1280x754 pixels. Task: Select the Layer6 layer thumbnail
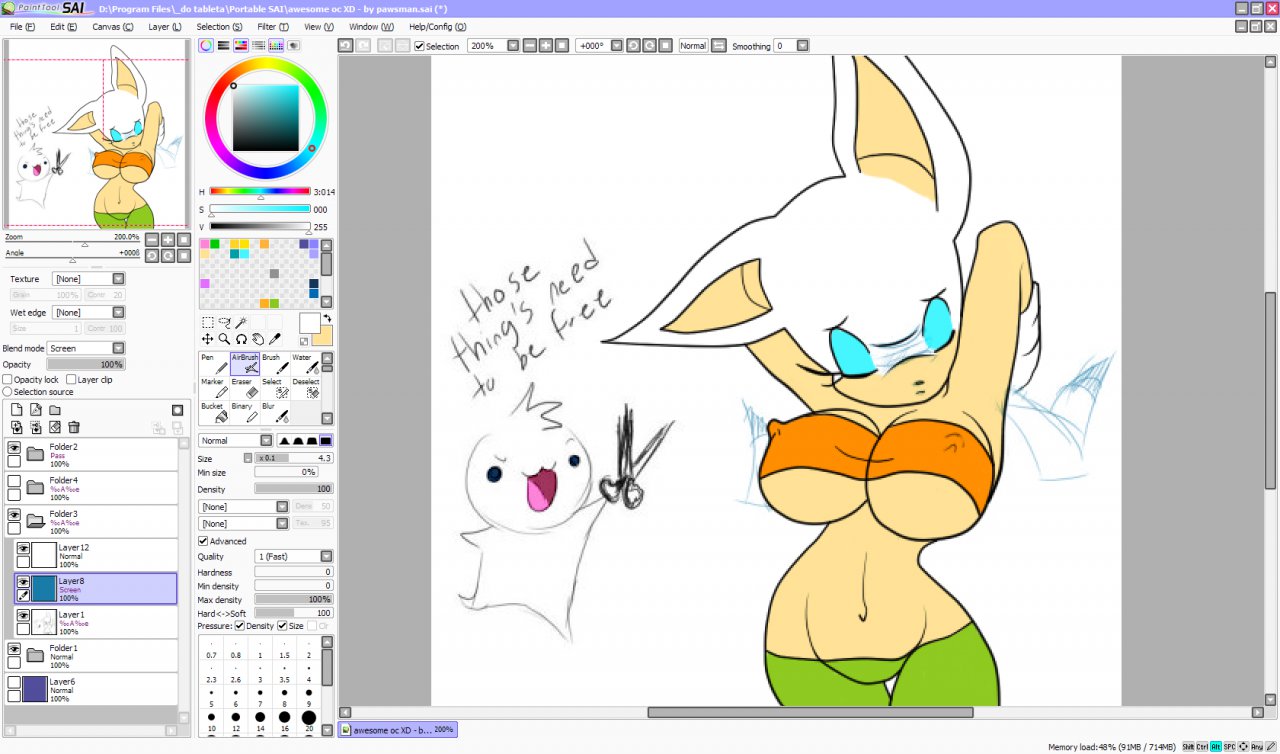(35, 688)
